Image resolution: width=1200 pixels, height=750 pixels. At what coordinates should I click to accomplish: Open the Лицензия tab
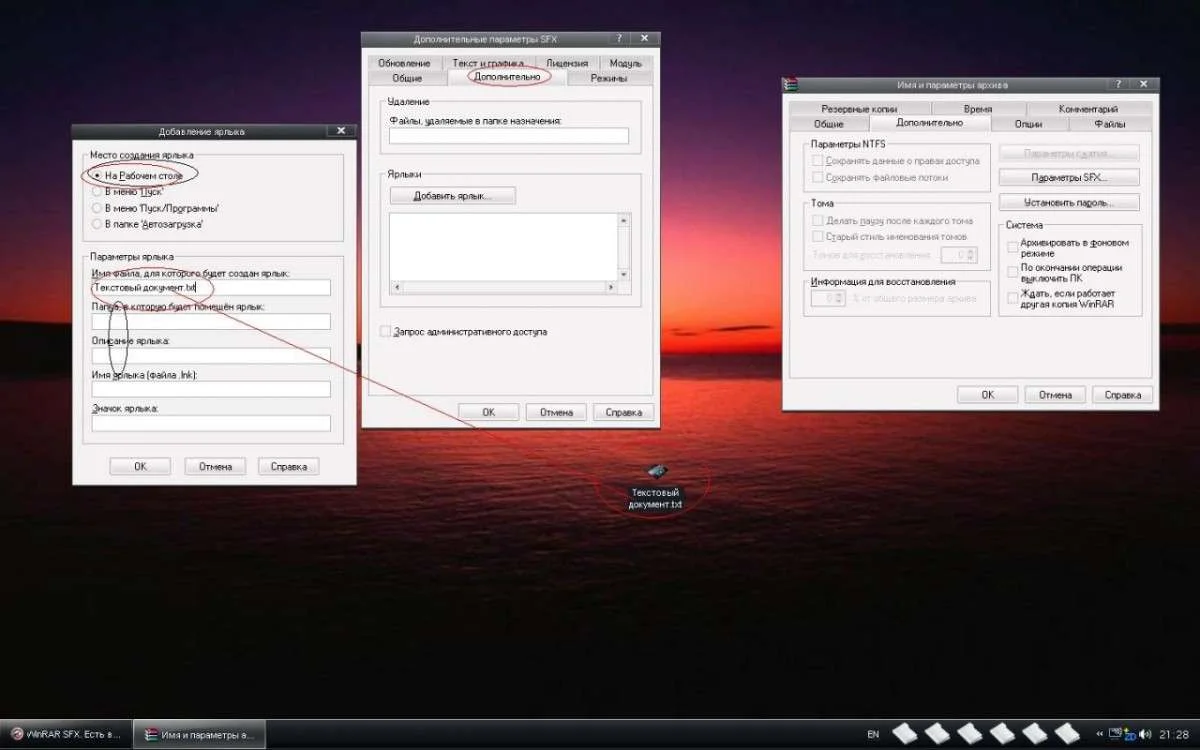coord(567,63)
